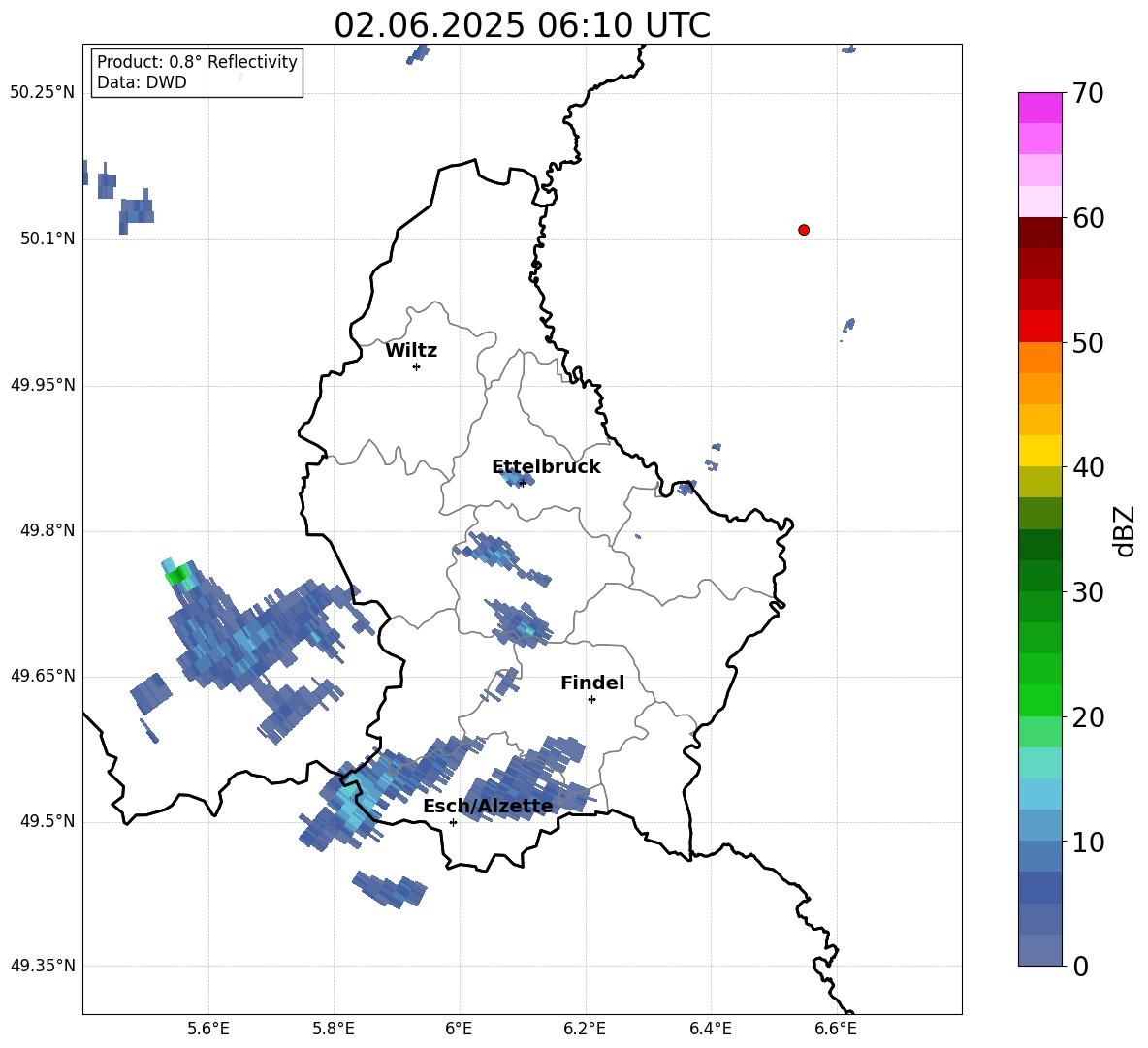Viewport: 1148px width, 1048px height.
Task: Click the magenta top colorbar segment
Action: [x=1039, y=108]
